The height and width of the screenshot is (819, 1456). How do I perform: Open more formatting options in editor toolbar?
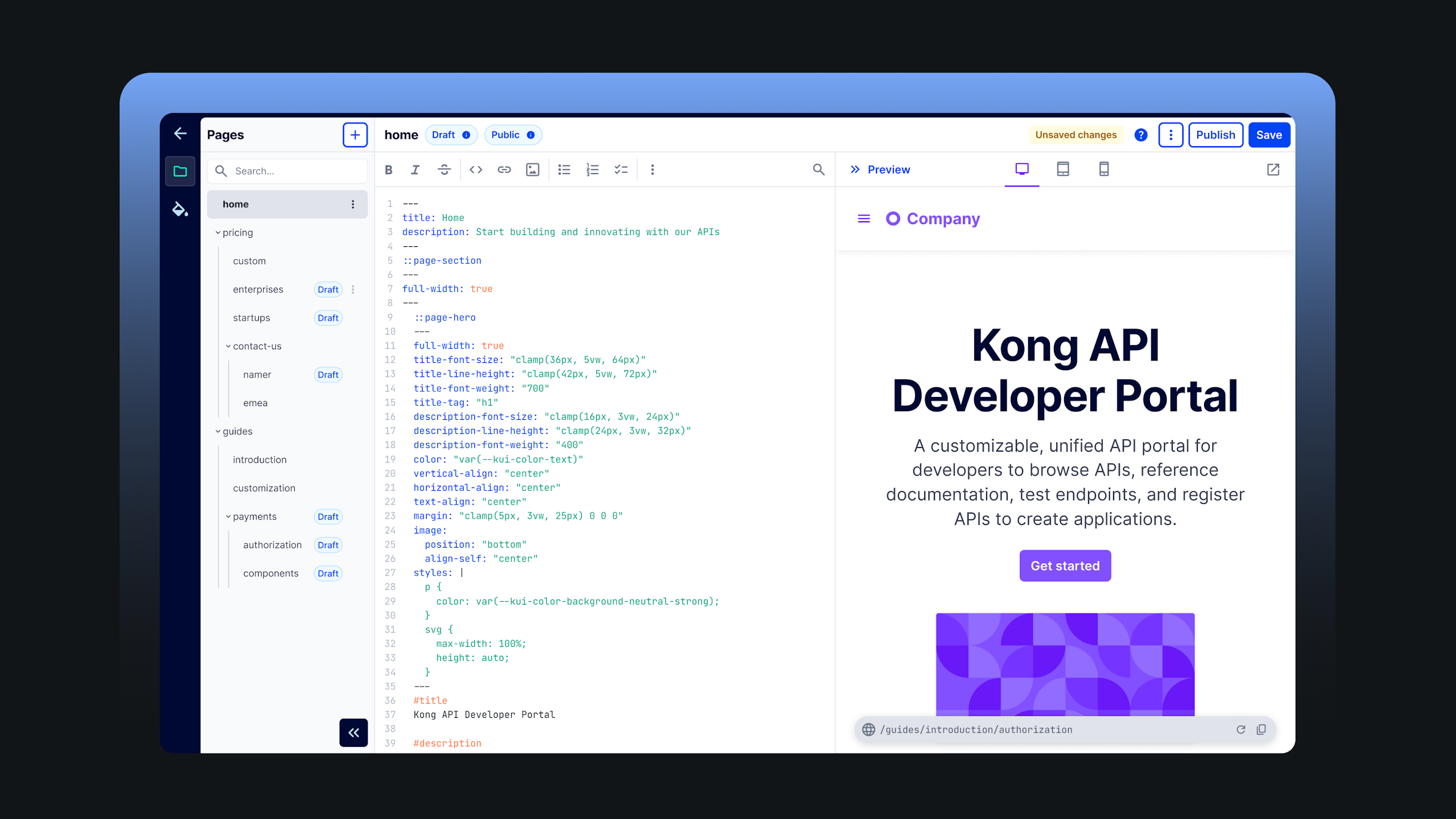tap(652, 169)
